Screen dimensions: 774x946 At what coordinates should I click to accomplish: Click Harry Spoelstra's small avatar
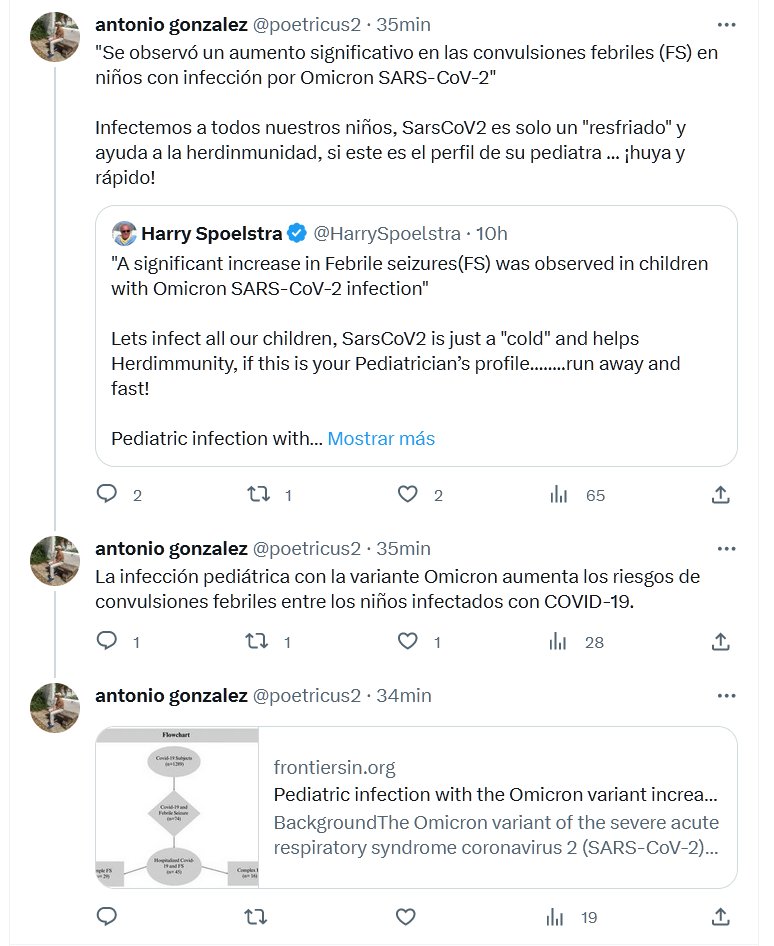tap(124, 234)
